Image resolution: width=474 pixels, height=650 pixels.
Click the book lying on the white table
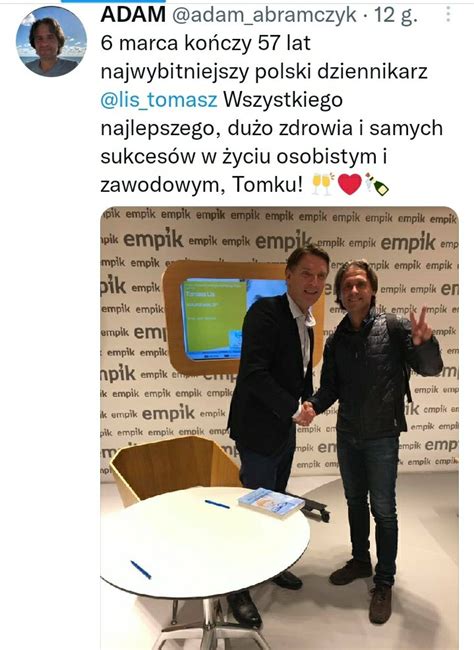pyautogui.click(x=271, y=503)
